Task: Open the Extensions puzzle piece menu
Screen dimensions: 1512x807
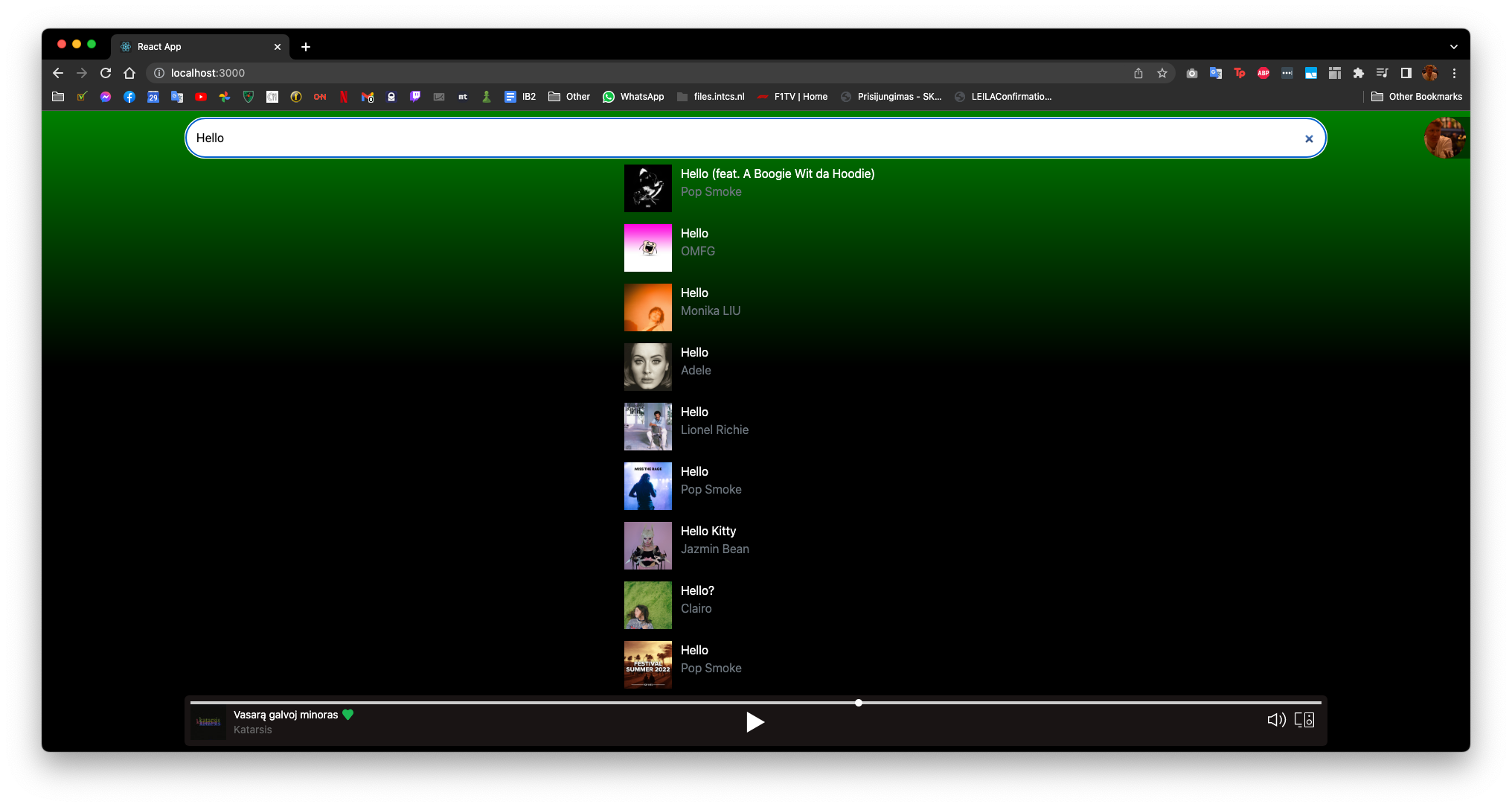Action: (x=1359, y=73)
